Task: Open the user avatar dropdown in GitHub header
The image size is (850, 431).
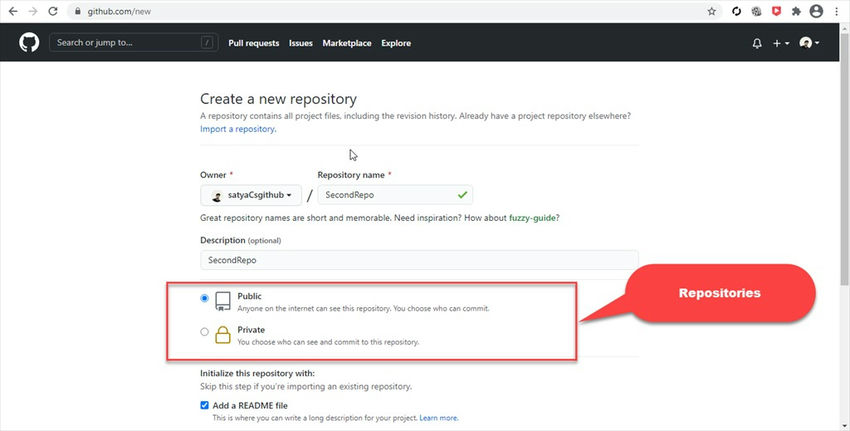Action: [809, 43]
